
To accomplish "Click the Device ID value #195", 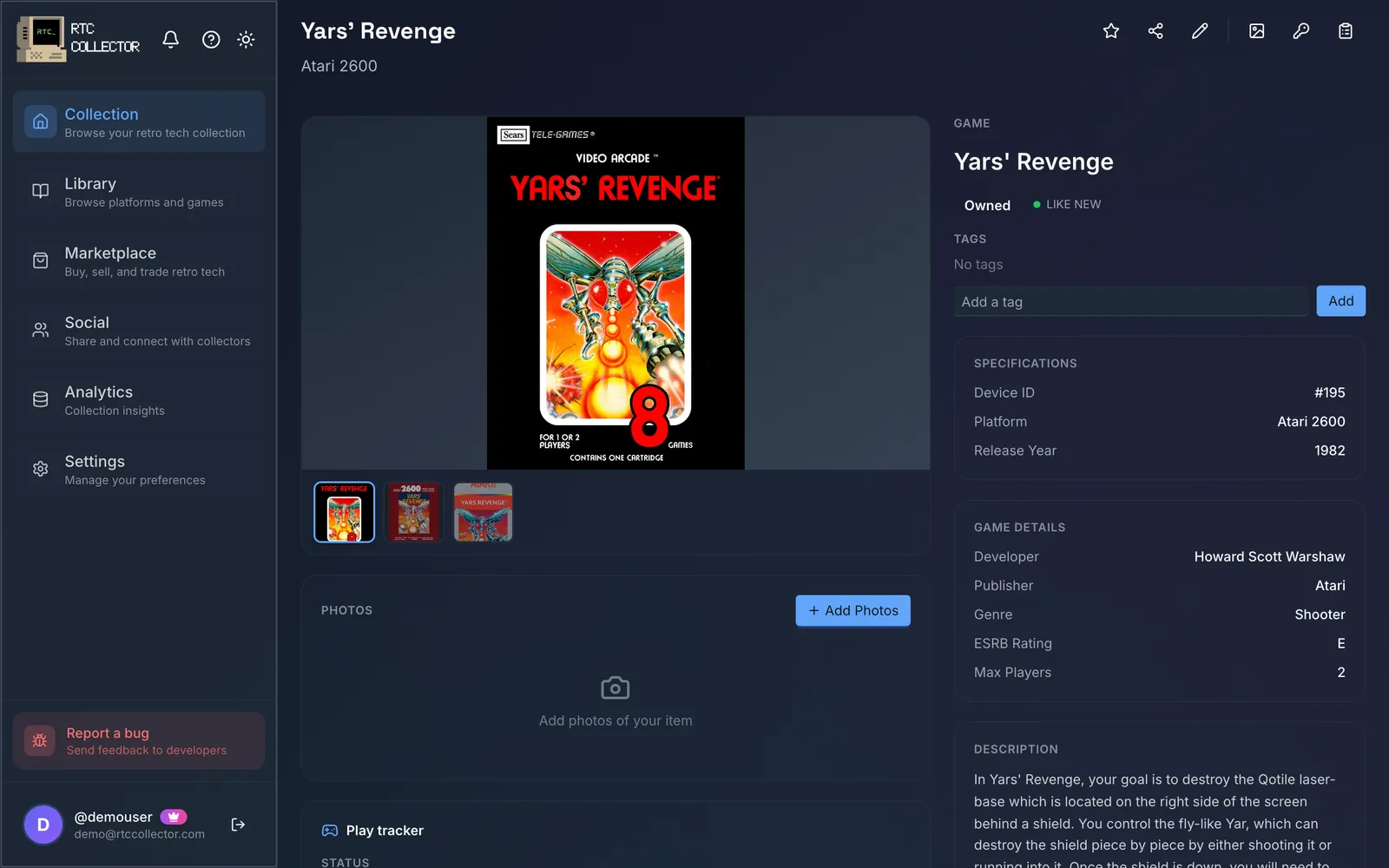I will (1330, 392).
